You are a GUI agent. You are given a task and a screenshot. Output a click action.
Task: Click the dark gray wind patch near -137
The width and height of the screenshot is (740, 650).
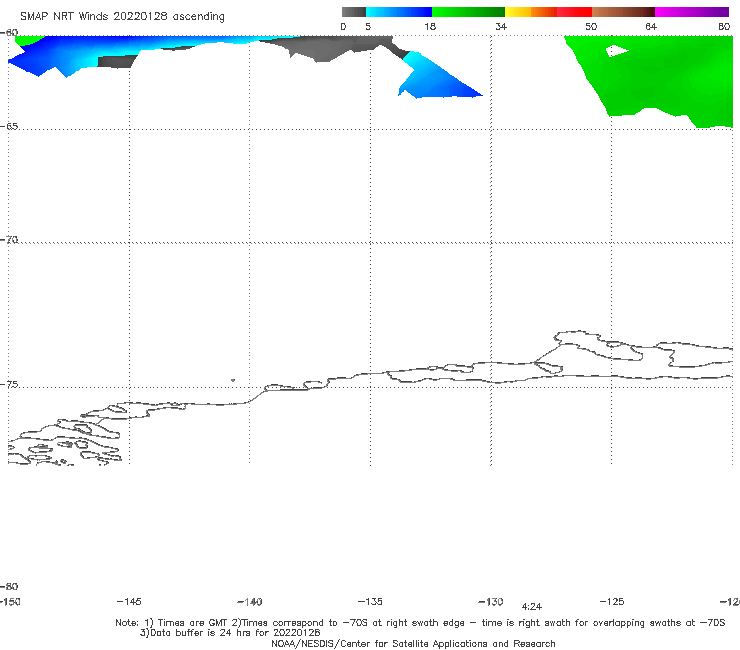coord(330,47)
